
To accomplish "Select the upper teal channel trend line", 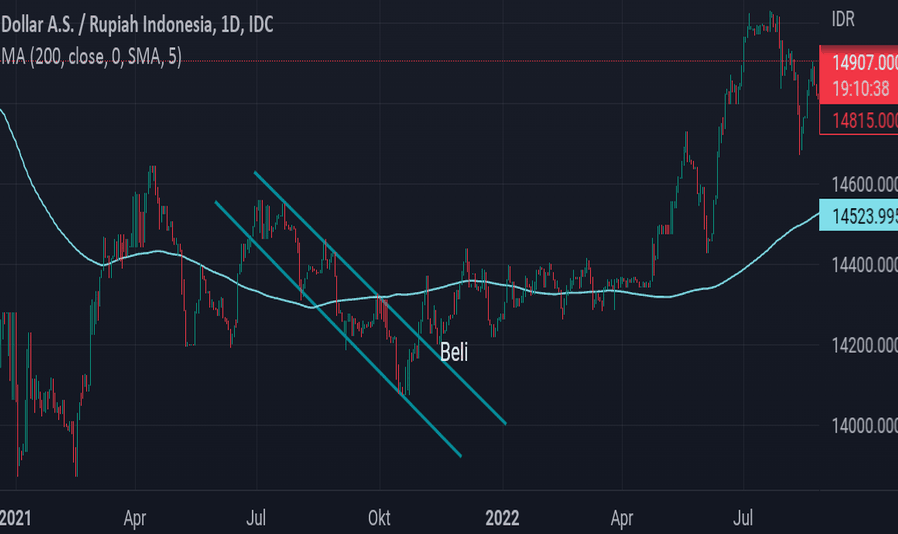I will point(380,297).
